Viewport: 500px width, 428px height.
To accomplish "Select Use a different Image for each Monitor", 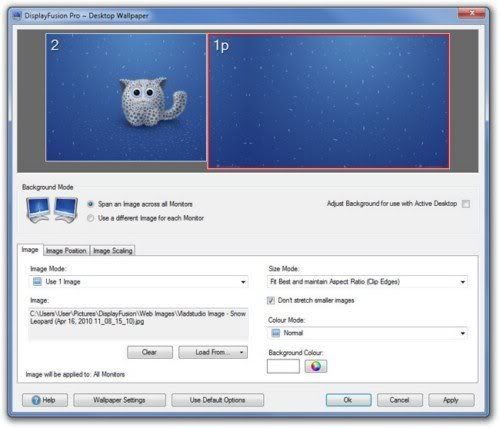I will (90, 218).
